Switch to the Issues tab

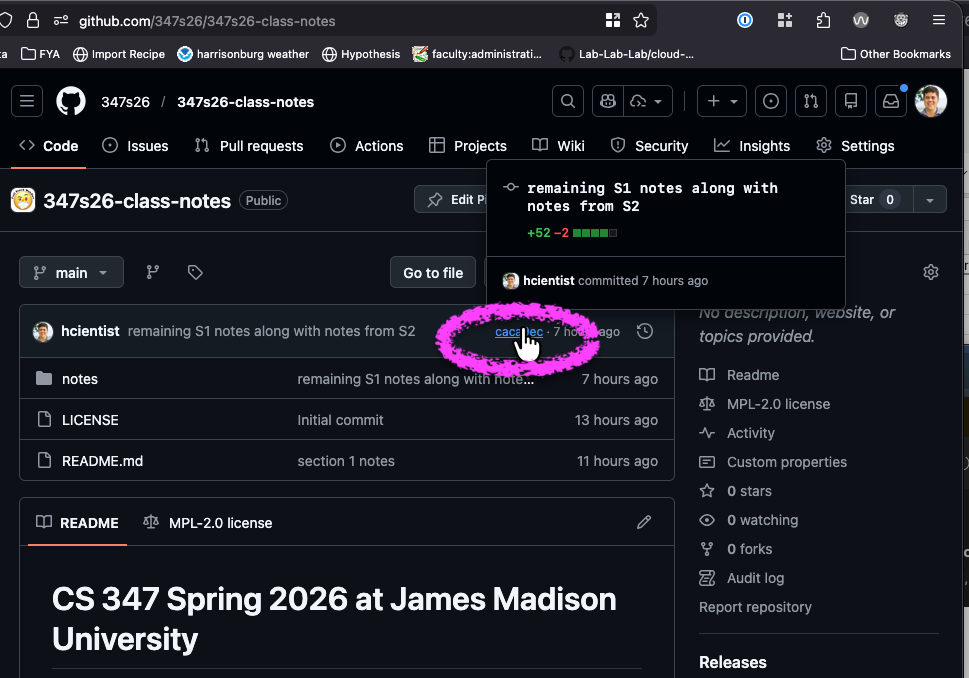[135, 146]
